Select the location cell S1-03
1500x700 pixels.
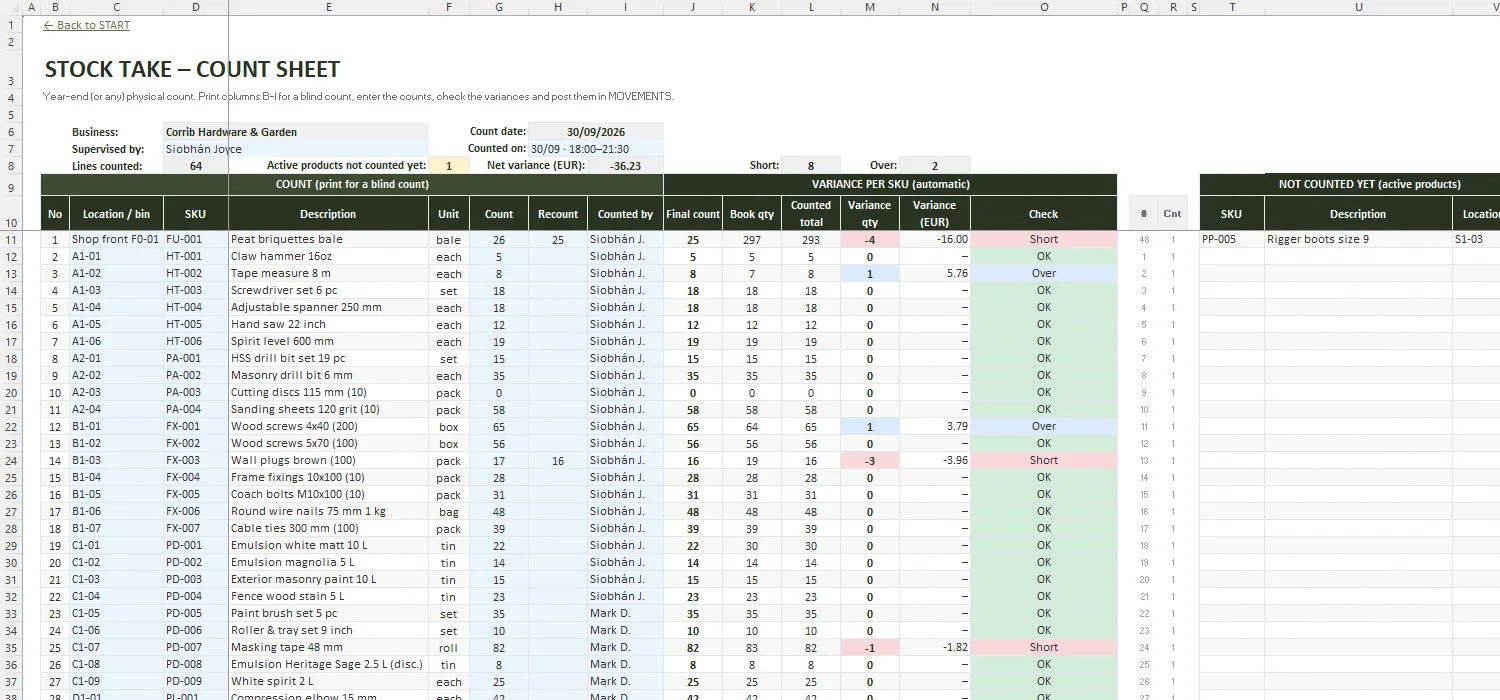pyautogui.click(x=1476, y=240)
